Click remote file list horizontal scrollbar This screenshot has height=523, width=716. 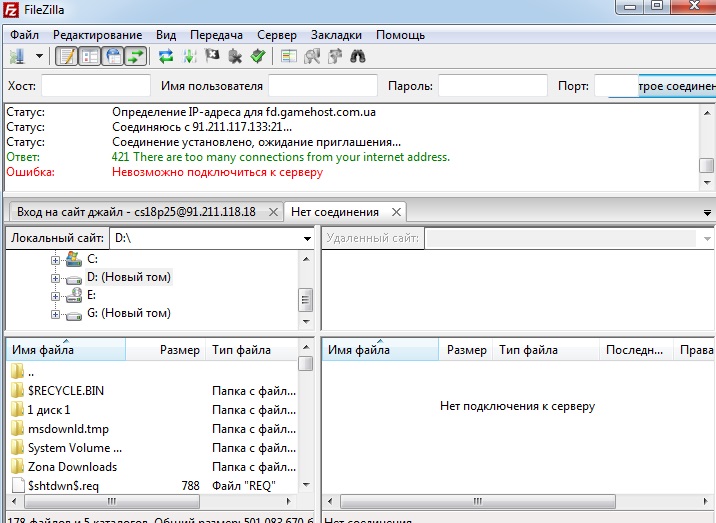(x=478, y=502)
